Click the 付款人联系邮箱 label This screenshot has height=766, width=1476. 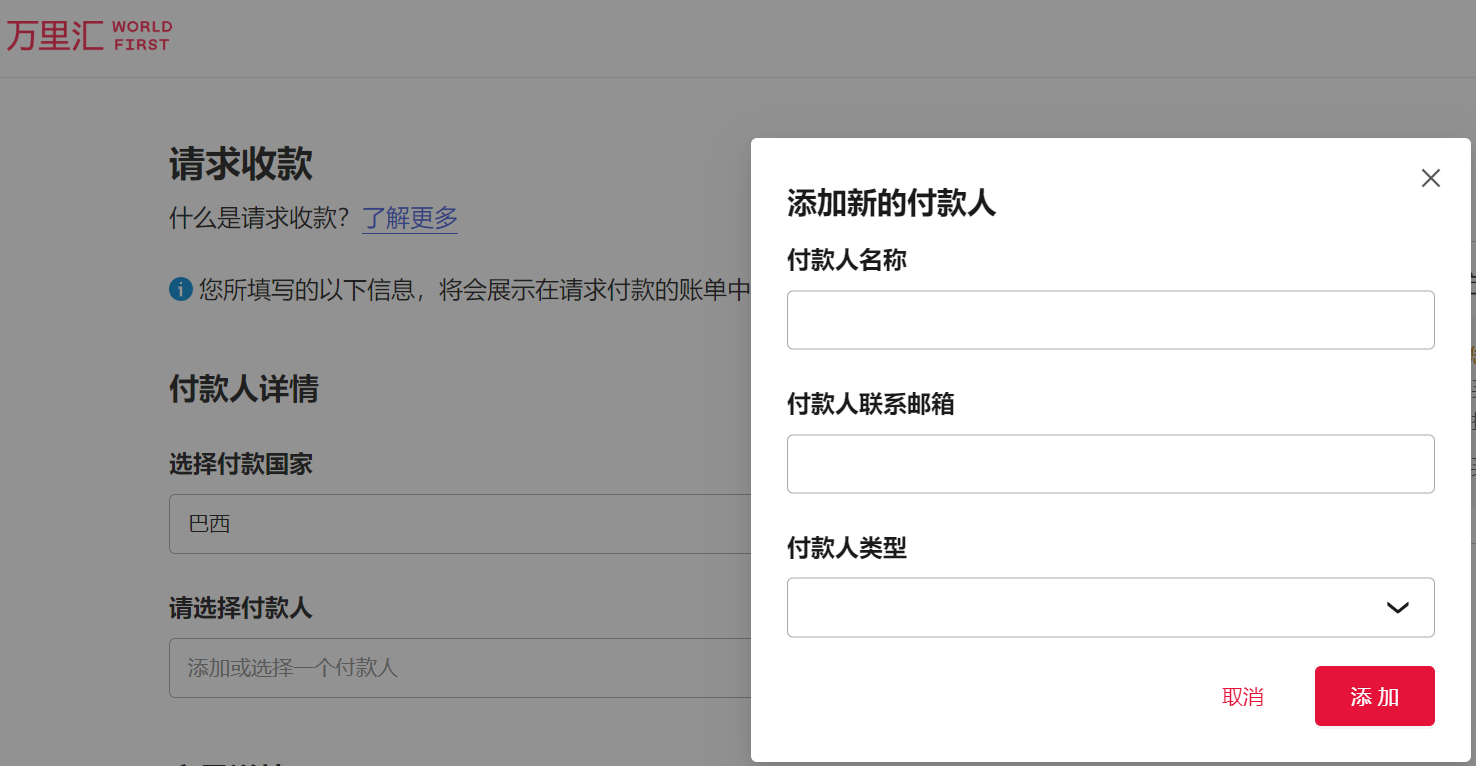(x=871, y=405)
